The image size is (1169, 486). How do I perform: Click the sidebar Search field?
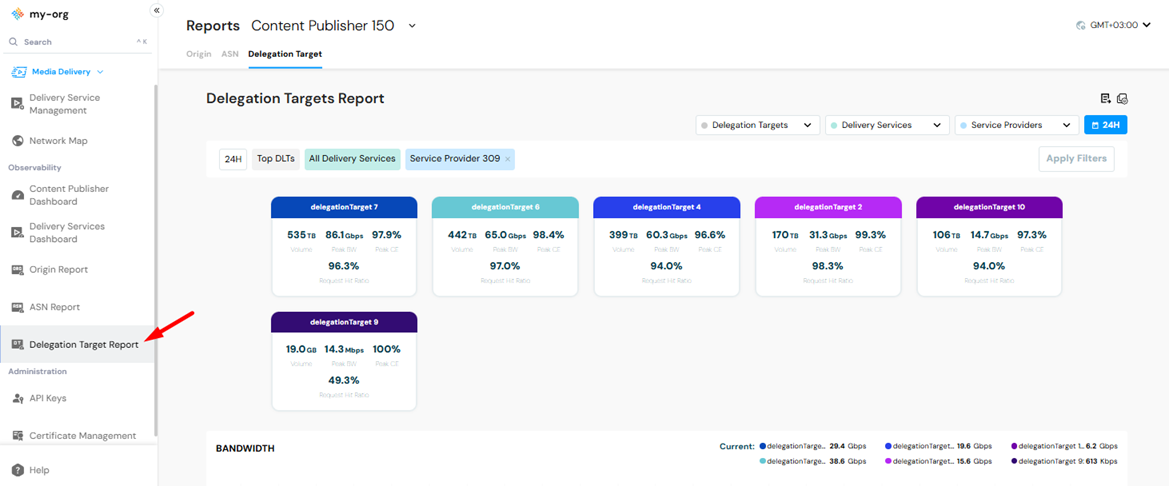click(78, 42)
